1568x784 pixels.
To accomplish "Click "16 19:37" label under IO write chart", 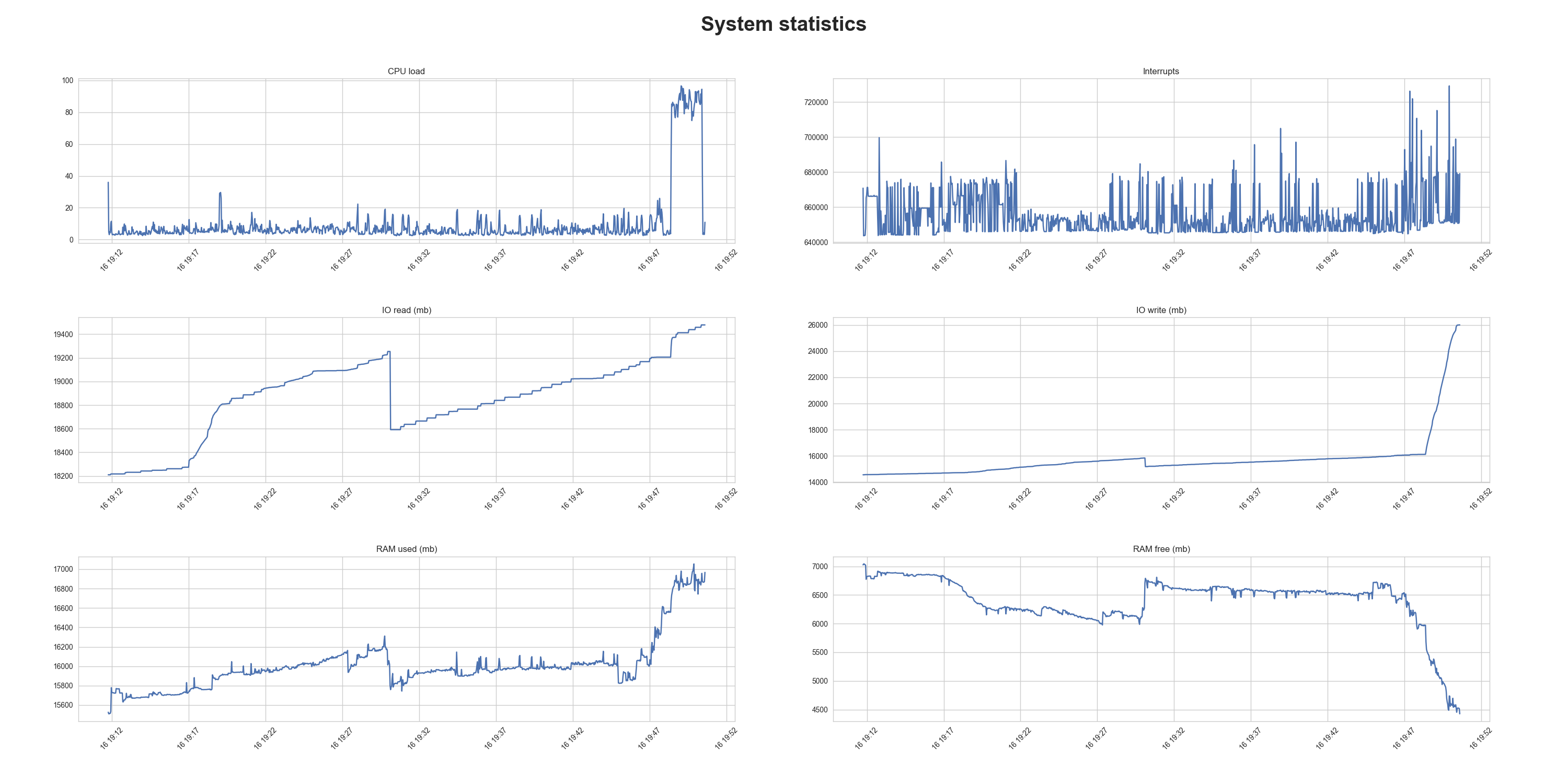I will click(1250, 499).
